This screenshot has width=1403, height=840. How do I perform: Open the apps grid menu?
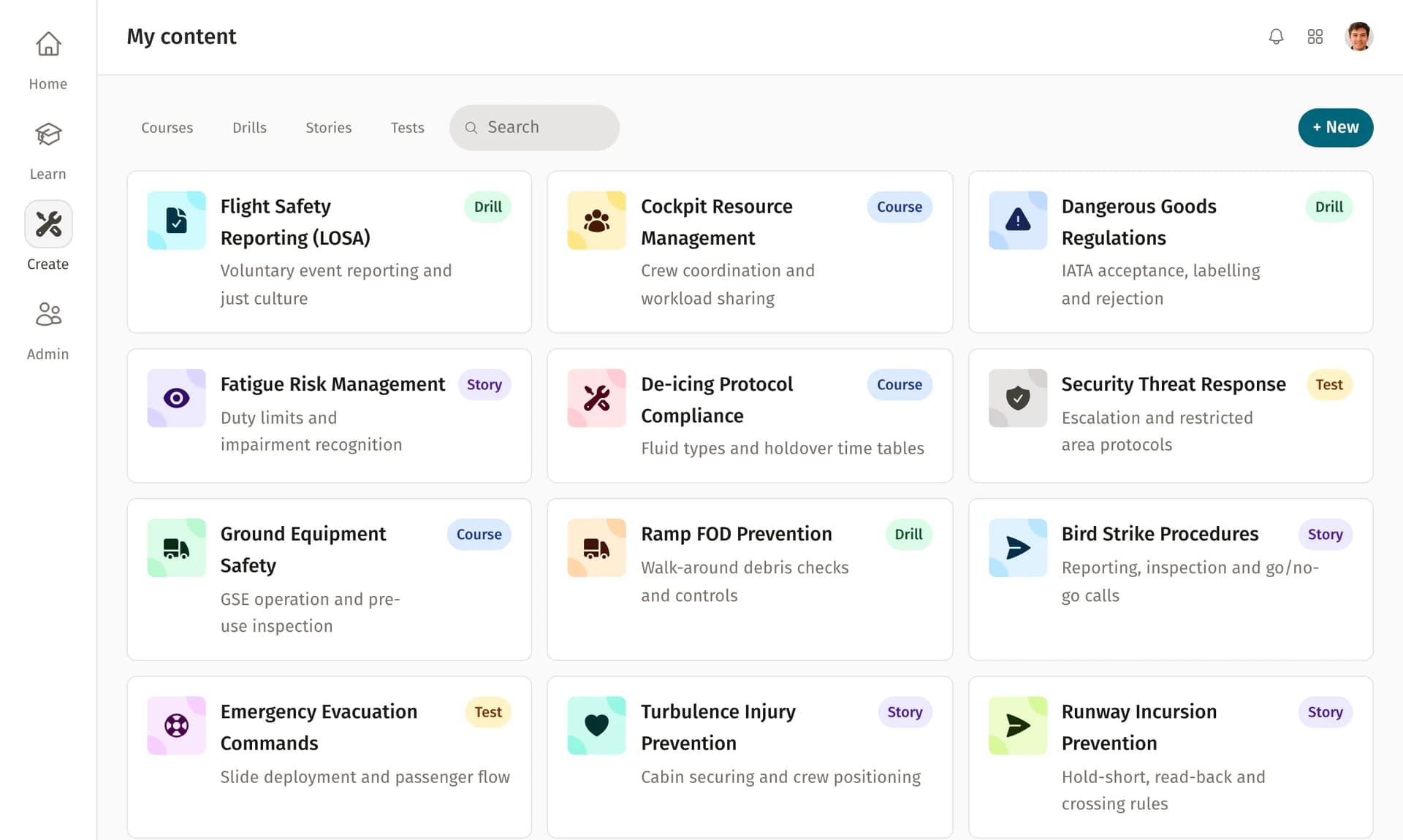[x=1315, y=36]
